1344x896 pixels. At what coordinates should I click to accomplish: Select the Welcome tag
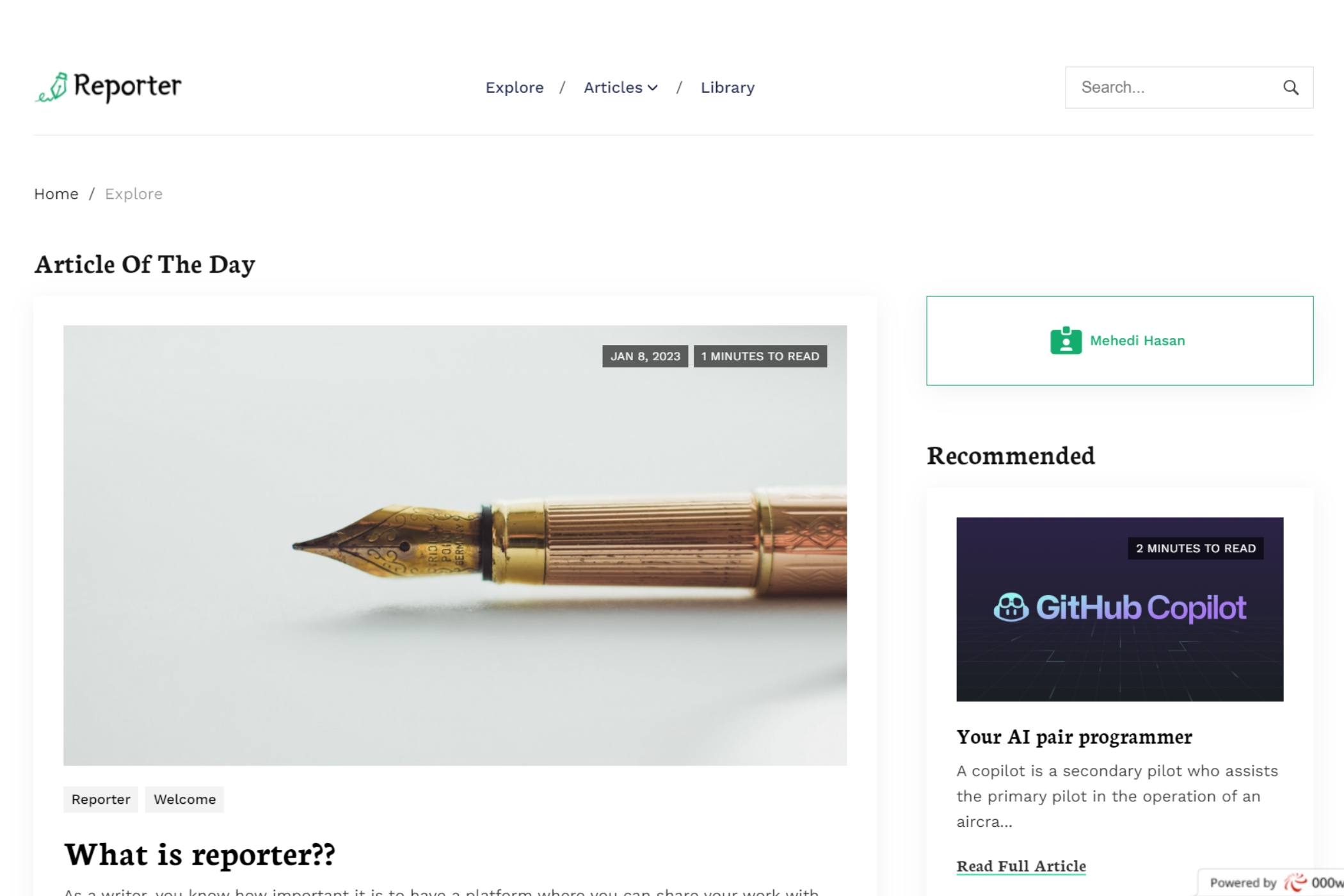pos(184,799)
